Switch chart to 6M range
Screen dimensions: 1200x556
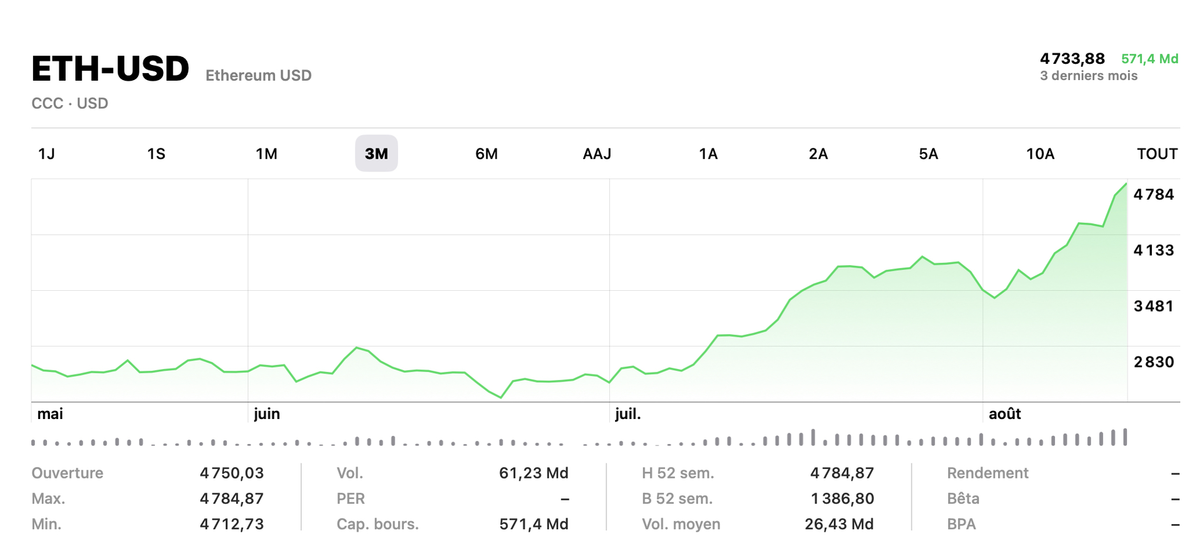(x=486, y=154)
